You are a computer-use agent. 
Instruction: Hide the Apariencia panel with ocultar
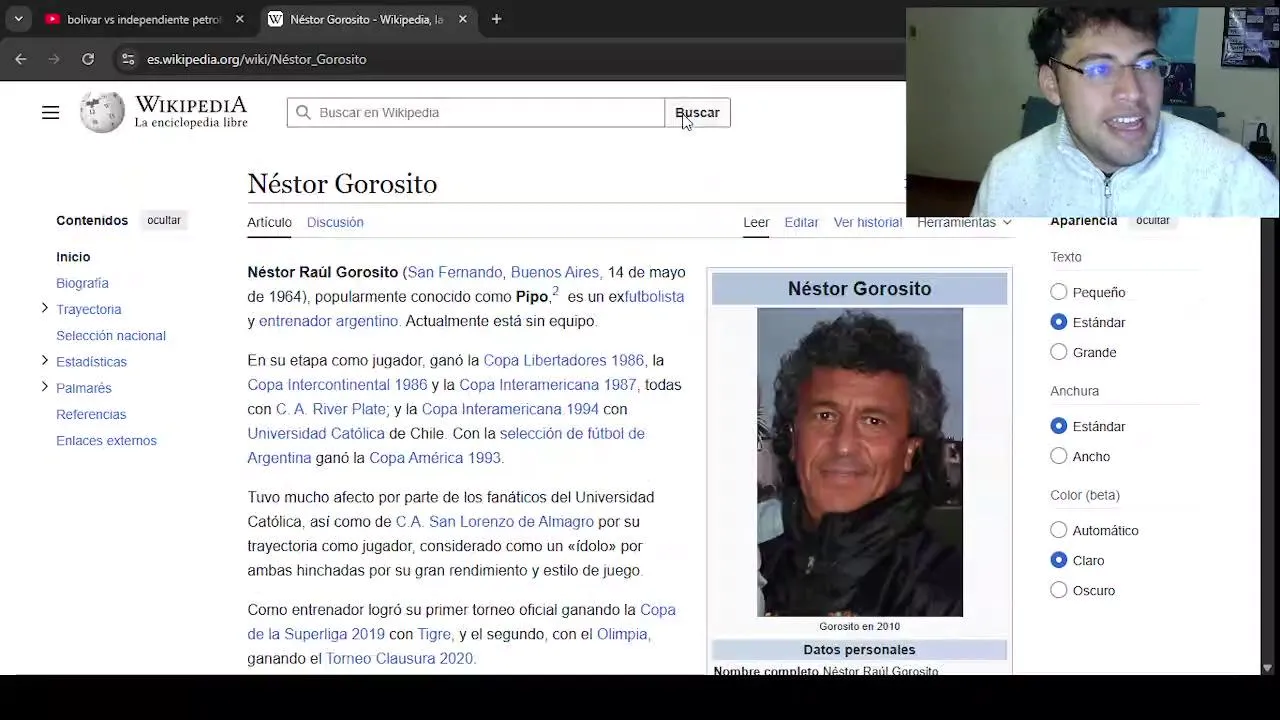click(x=1152, y=221)
